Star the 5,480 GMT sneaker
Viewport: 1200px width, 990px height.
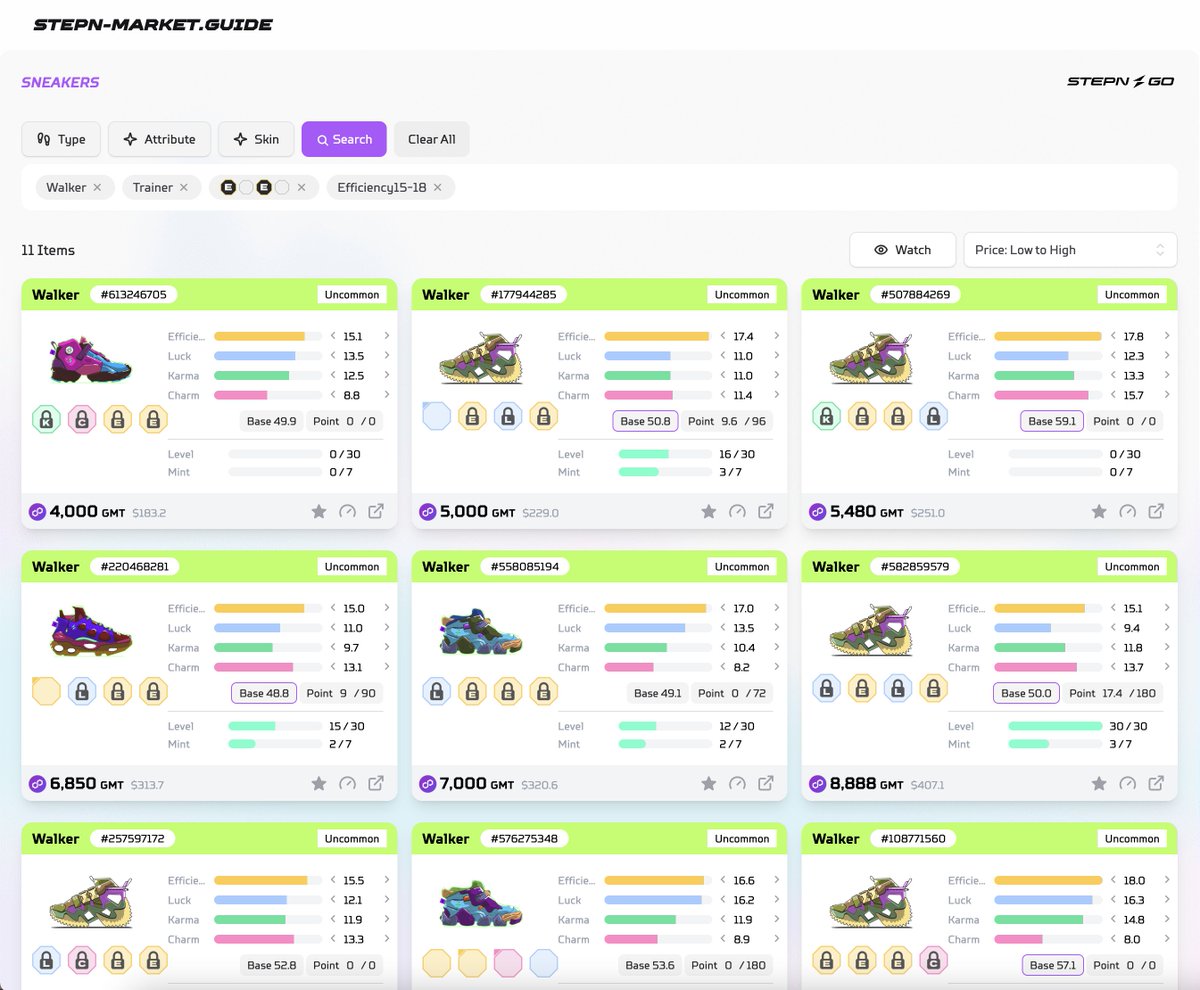pyautogui.click(x=1099, y=512)
